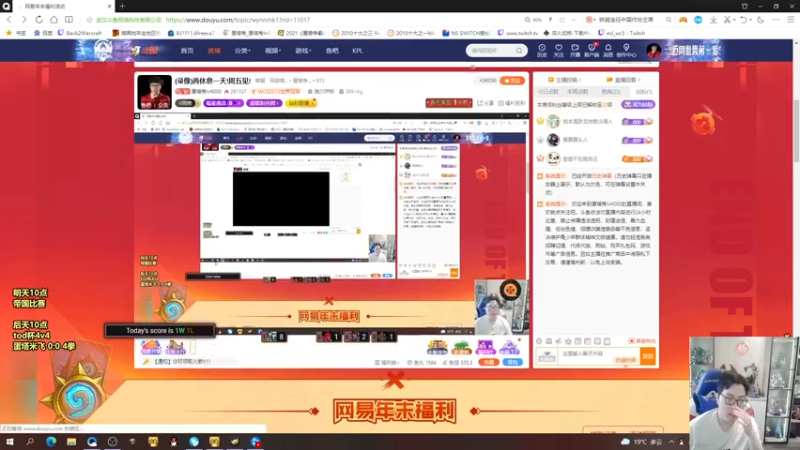
Task: Click the orange 充值 recharge button
Action: pos(488,362)
